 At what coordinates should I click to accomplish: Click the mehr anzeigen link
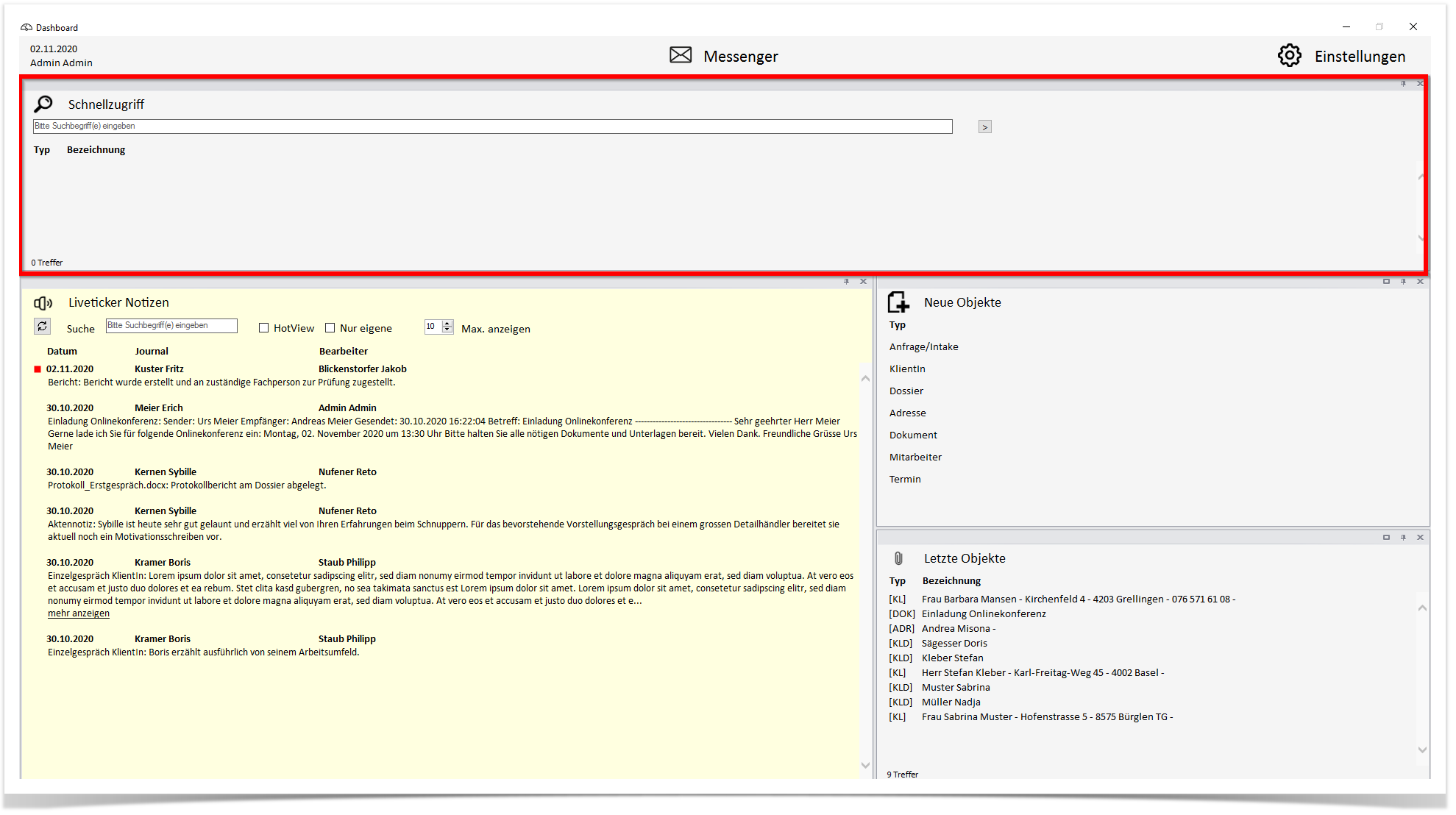click(x=79, y=613)
